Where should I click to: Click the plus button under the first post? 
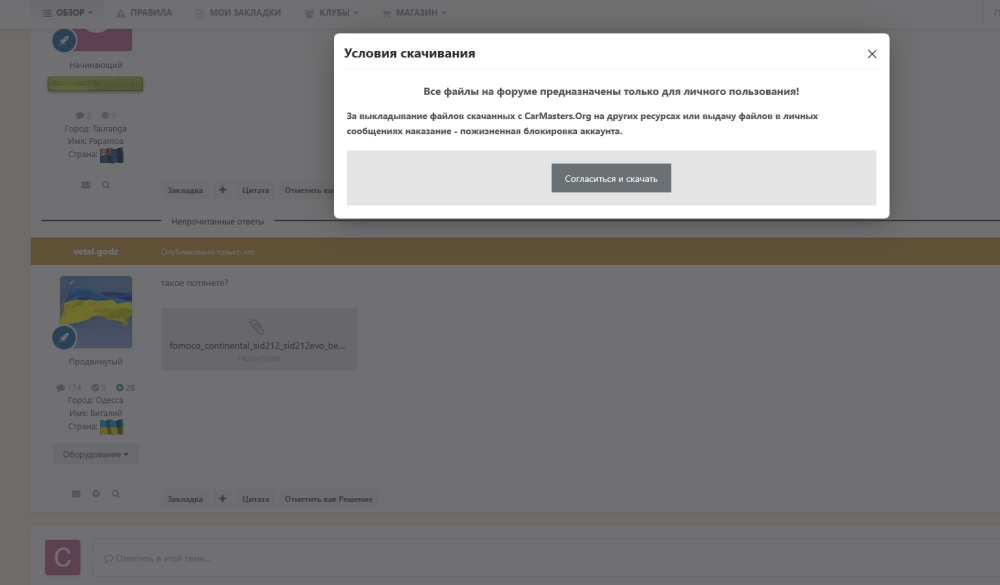coord(223,190)
